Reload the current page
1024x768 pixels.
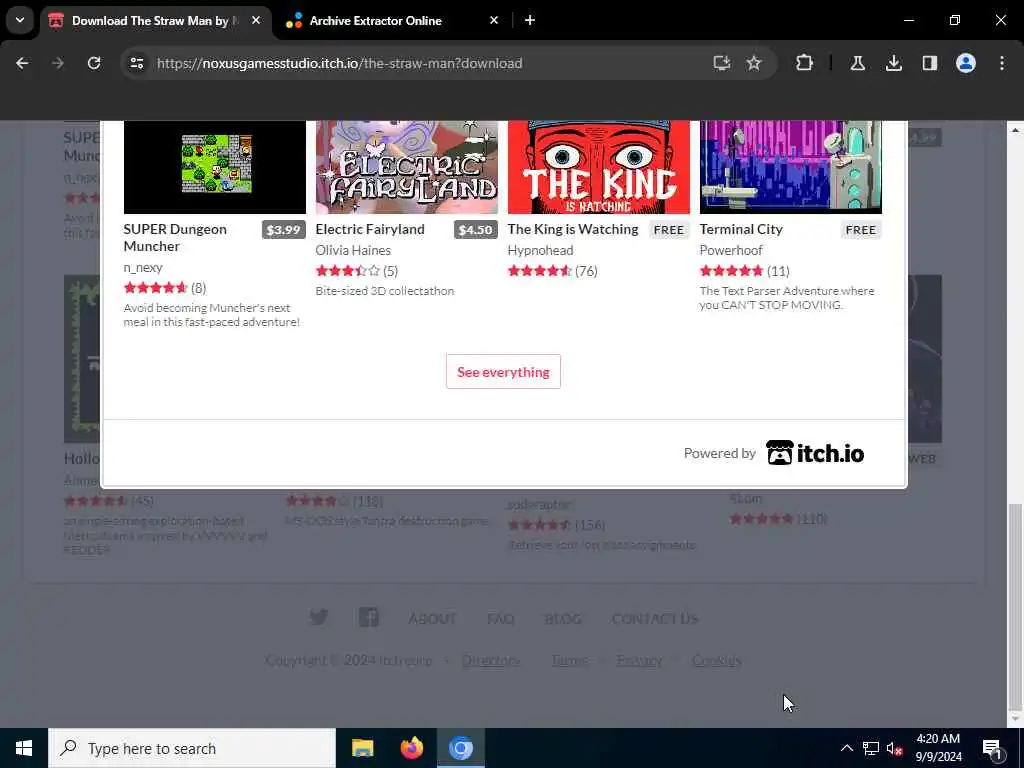point(94,63)
